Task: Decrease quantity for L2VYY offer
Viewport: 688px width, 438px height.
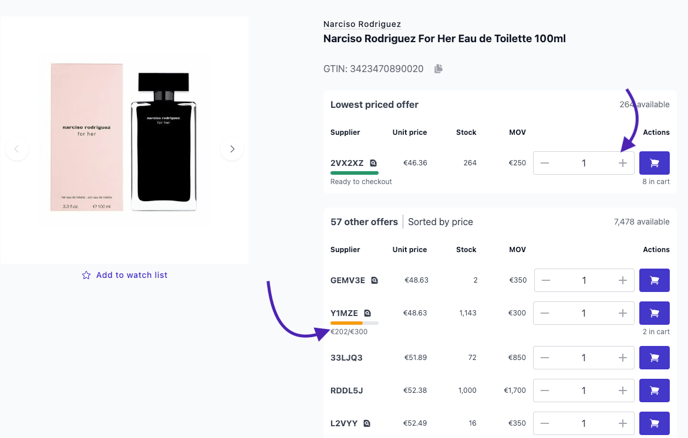Action: 545,423
